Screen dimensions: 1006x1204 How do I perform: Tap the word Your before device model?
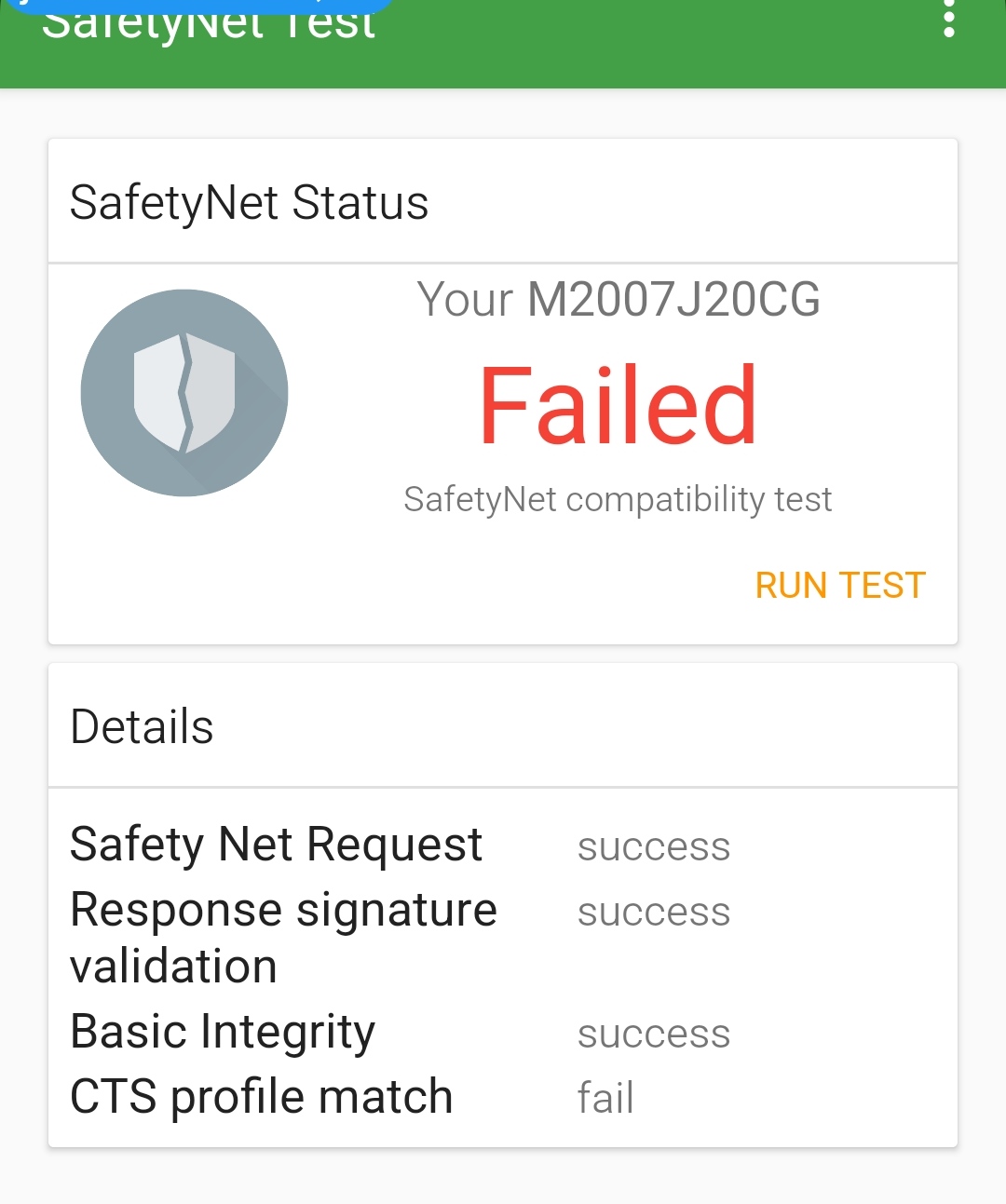coord(465,300)
